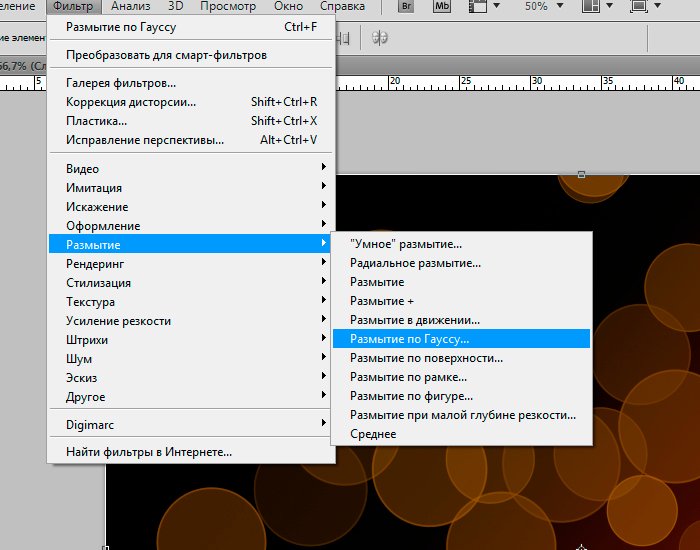
Task: Click Найти фильтры в Интернете...
Action: click(x=149, y=452)
